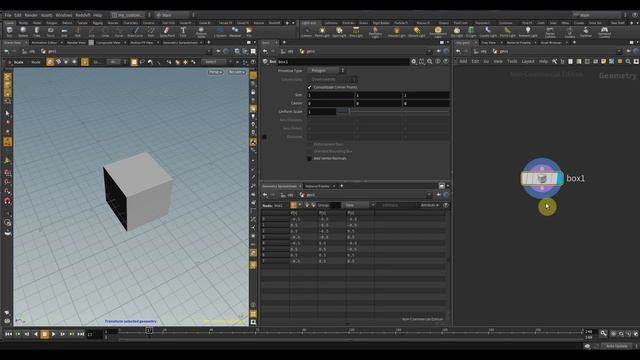Click the box1 node in network view

pyautogui.click(x=542, y=178)
